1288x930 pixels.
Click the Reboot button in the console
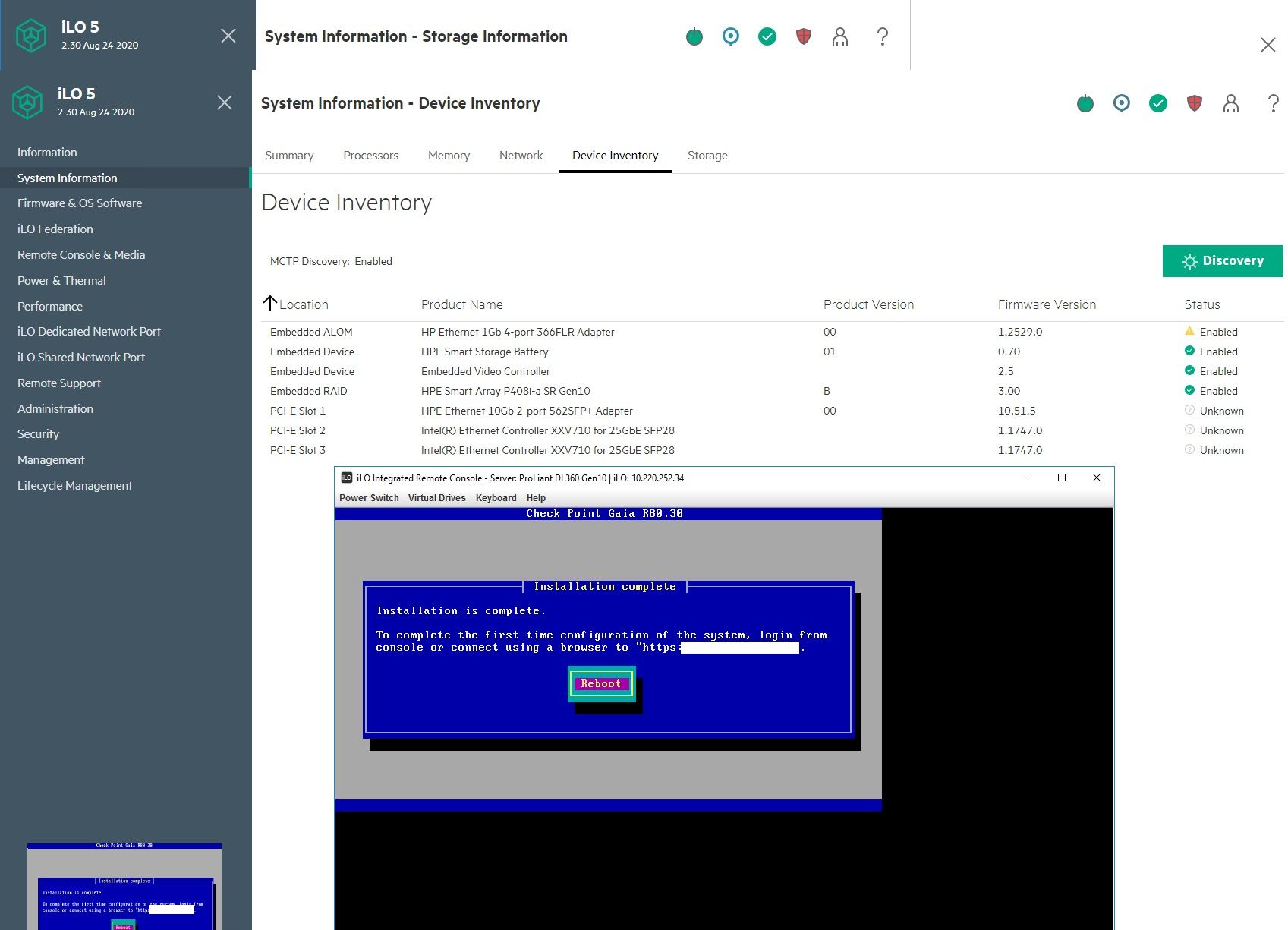[x=601, y=684]
